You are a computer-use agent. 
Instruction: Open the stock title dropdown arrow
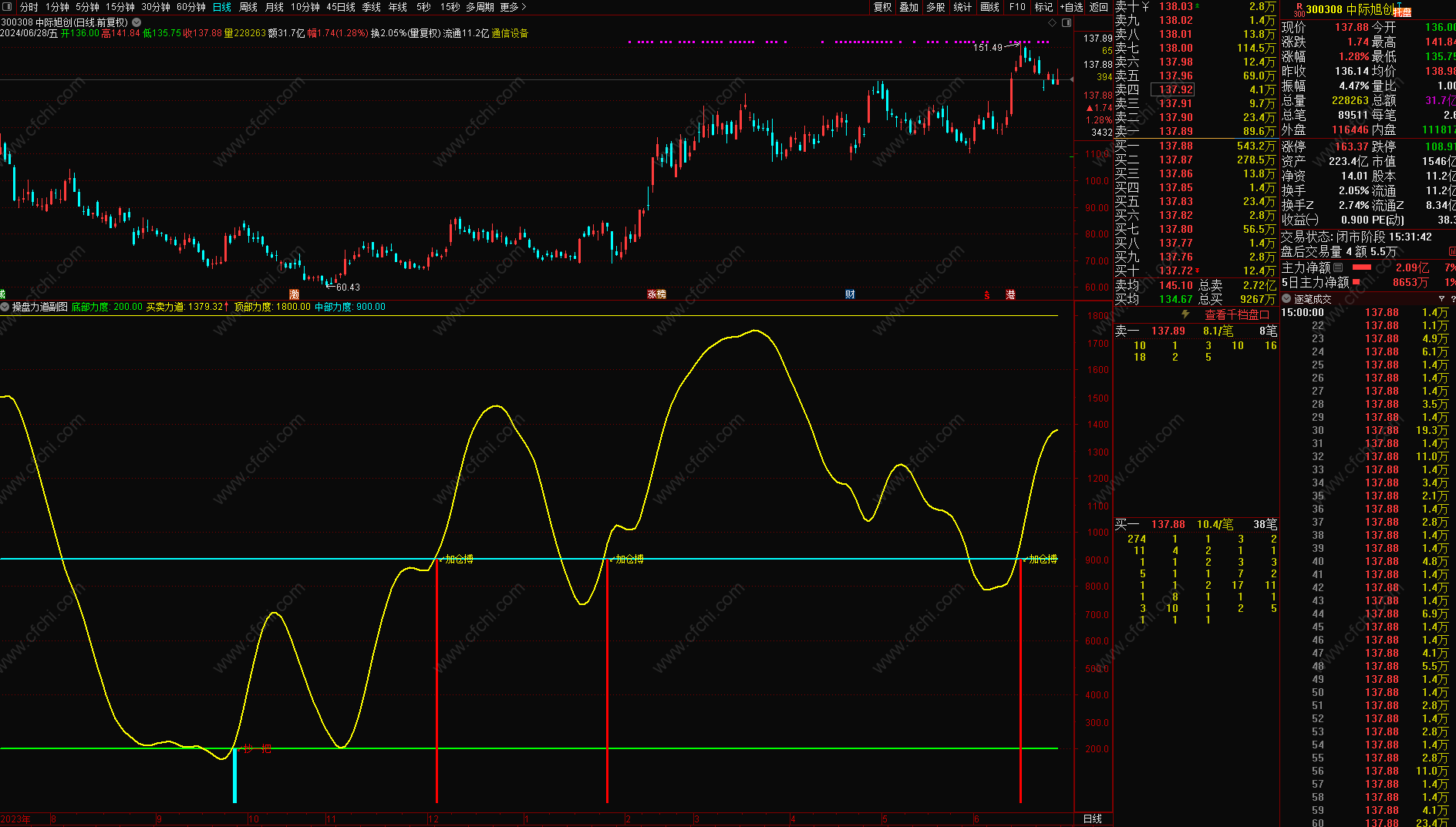[x=136, y=22]
